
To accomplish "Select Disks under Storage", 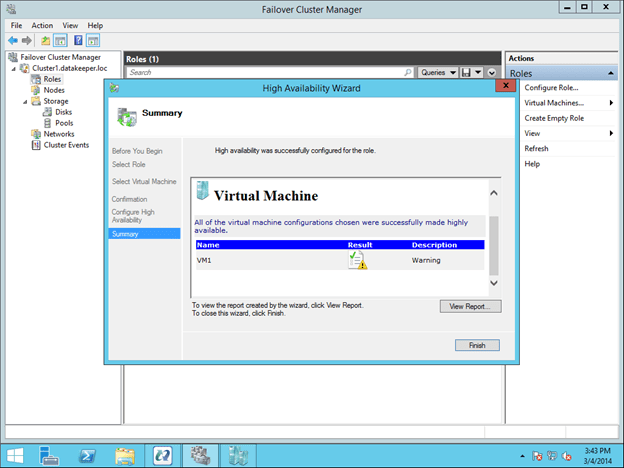I will pos(63,112).
